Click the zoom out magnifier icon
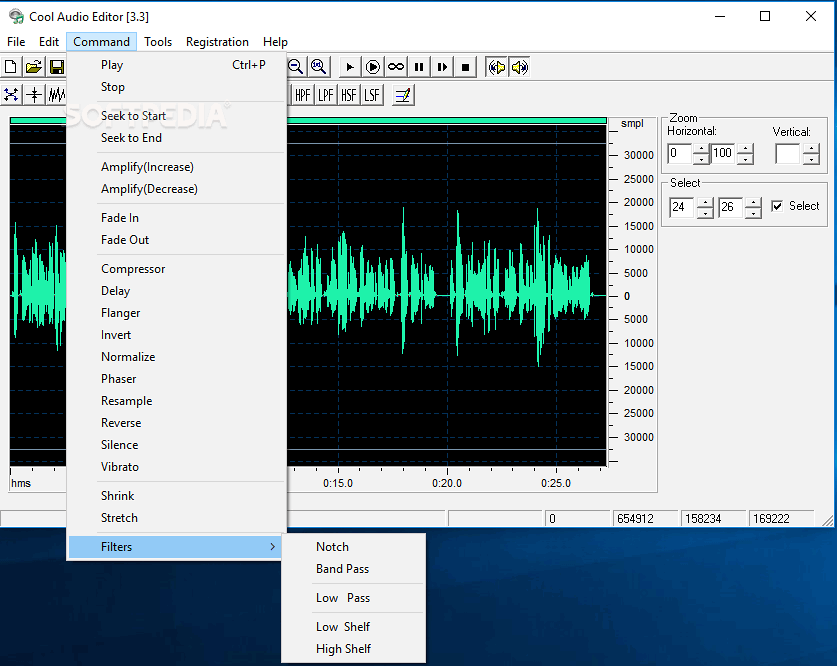 tap(296, 67)
